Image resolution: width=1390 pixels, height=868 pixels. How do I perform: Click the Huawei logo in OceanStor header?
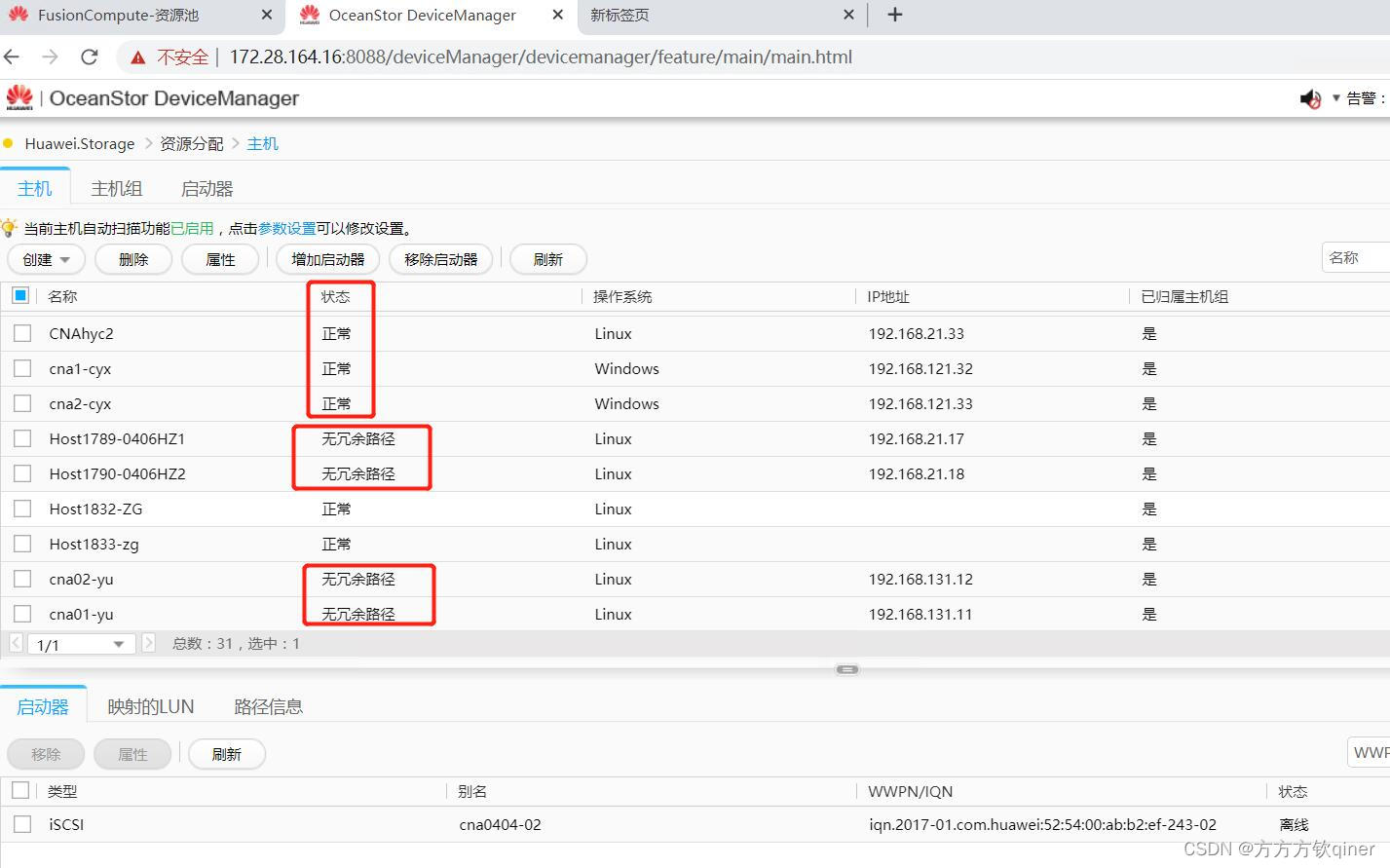(x=19, y=97)
